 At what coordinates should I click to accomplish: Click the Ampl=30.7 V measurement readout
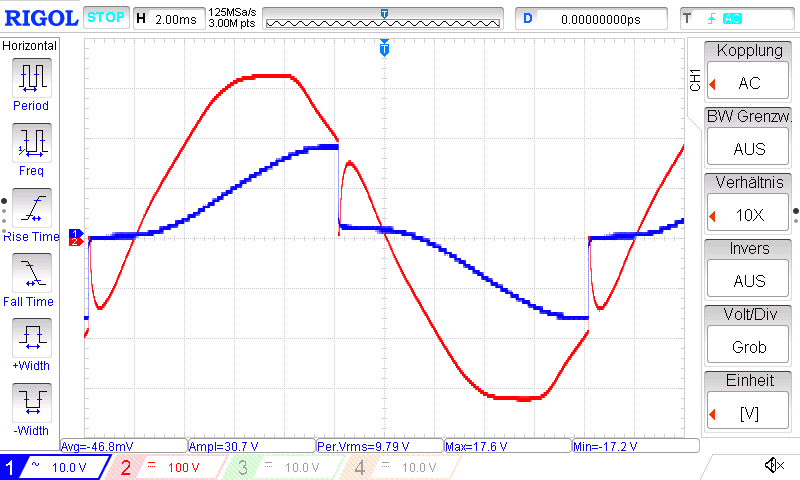[252, 446]
